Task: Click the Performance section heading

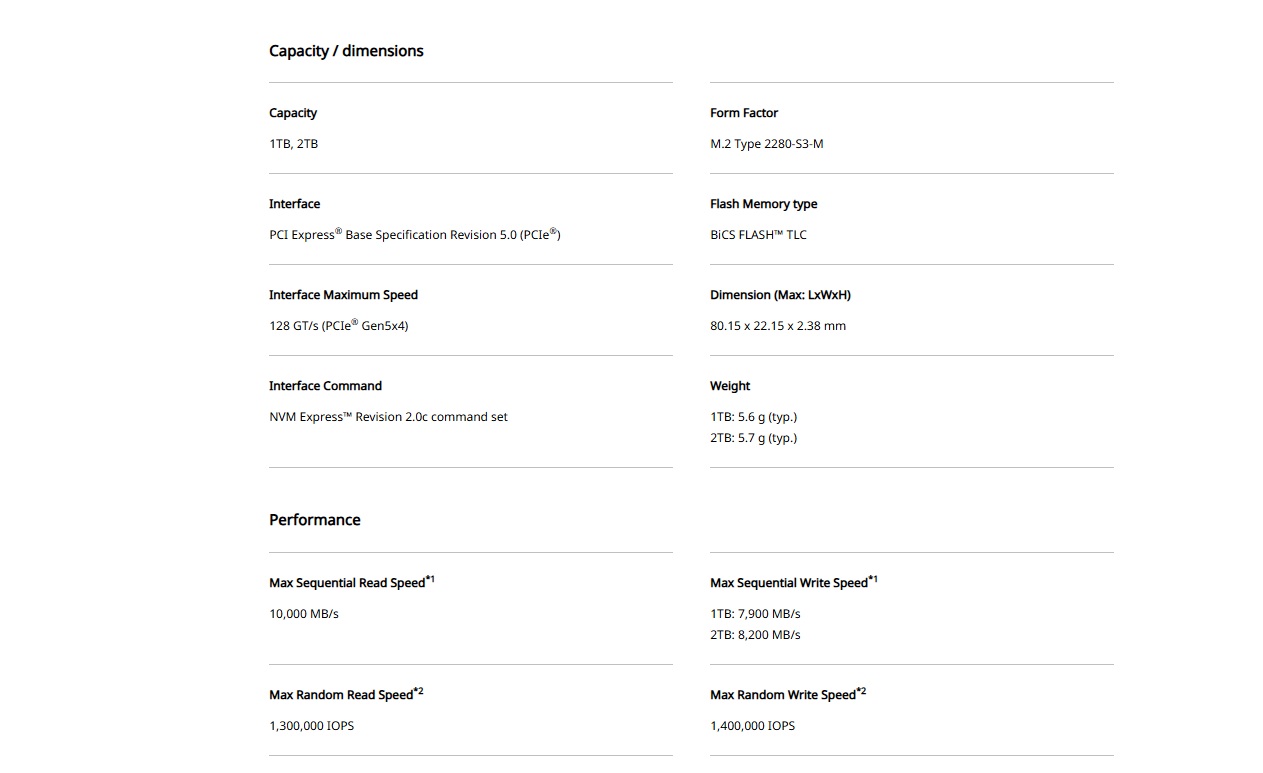Action: pos(314,520)
